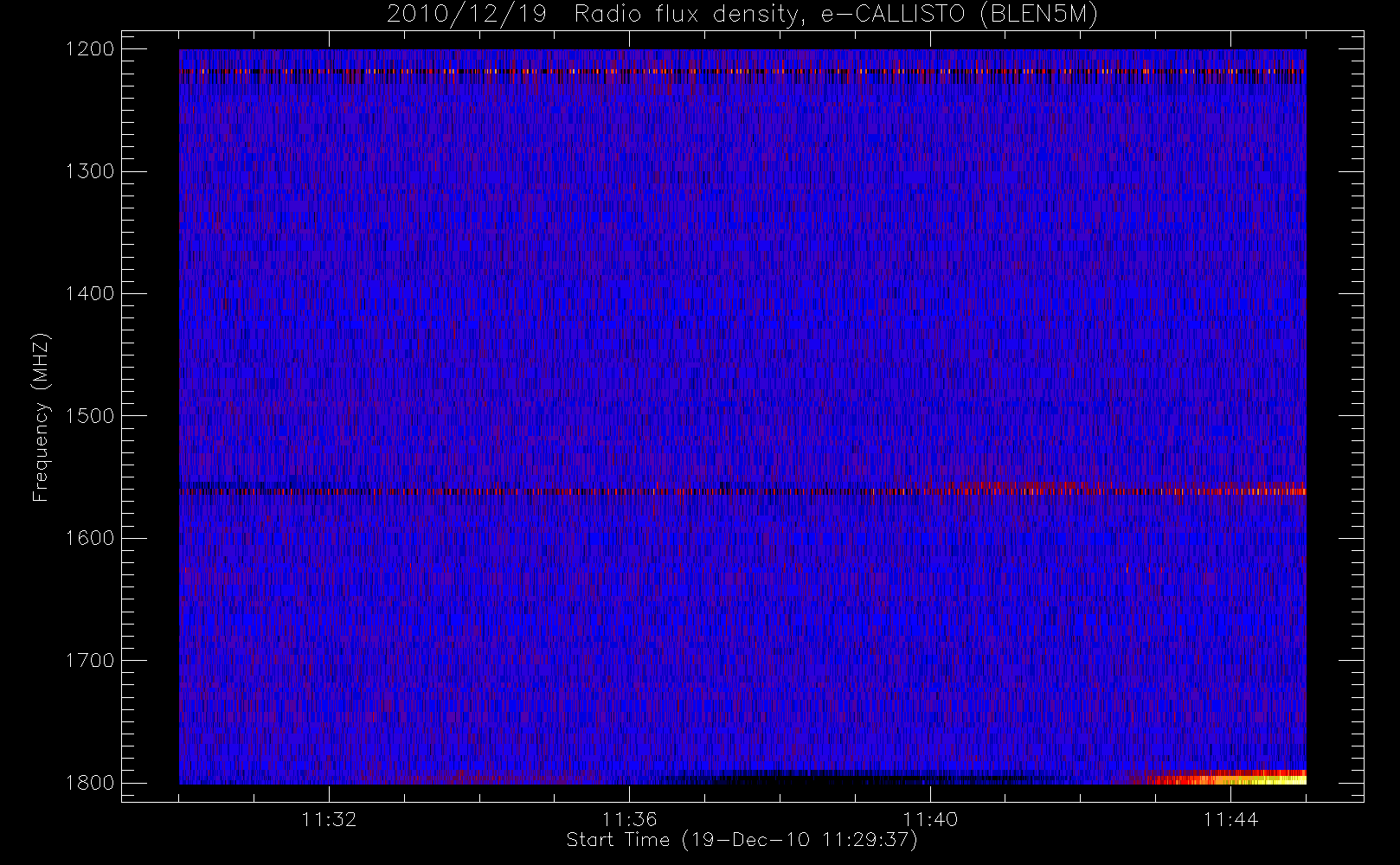Click the 1300 frequency tick label
This screenshot has height=865, width=1400.
pos(90,171)
